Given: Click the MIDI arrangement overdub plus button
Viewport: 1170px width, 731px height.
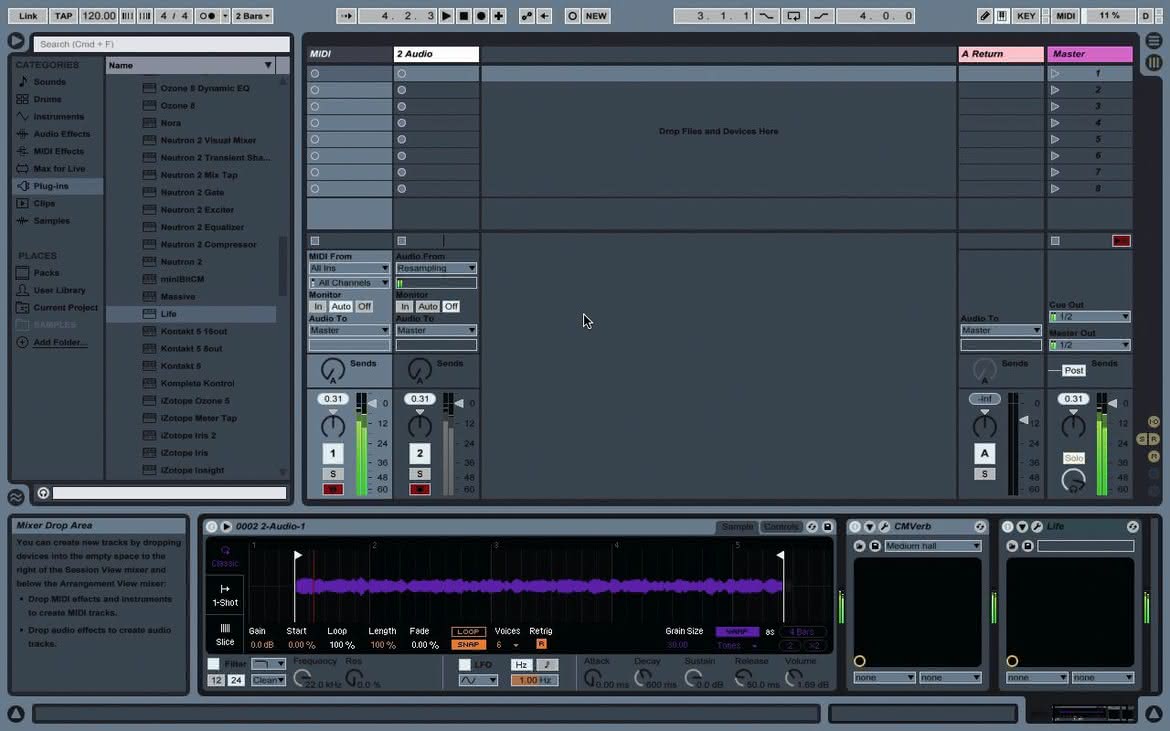Looking at the screenshot, I should pos(499,16).
